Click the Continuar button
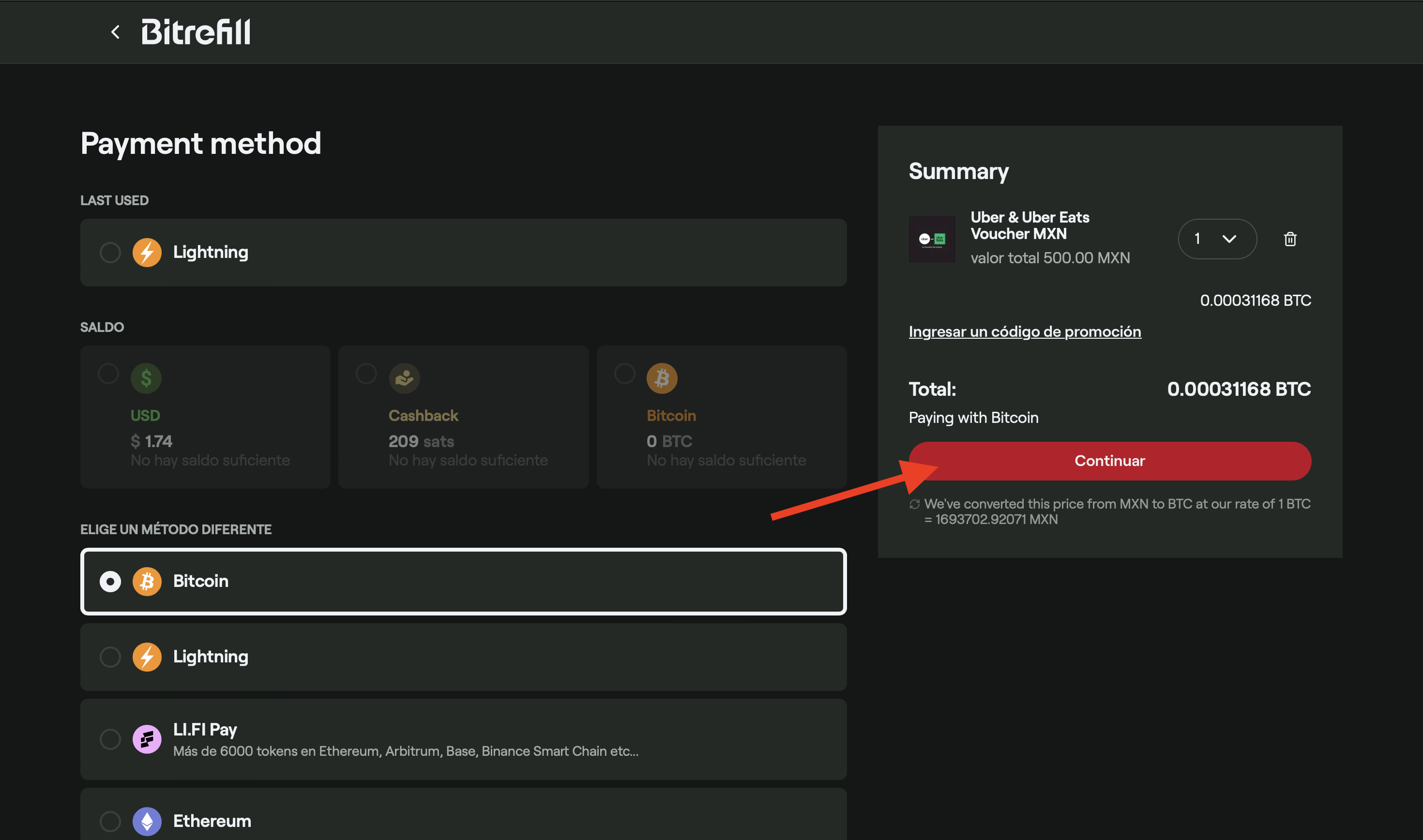Image resolution: width=1423 pixels, height=840 pixels. click(1109, 461)
